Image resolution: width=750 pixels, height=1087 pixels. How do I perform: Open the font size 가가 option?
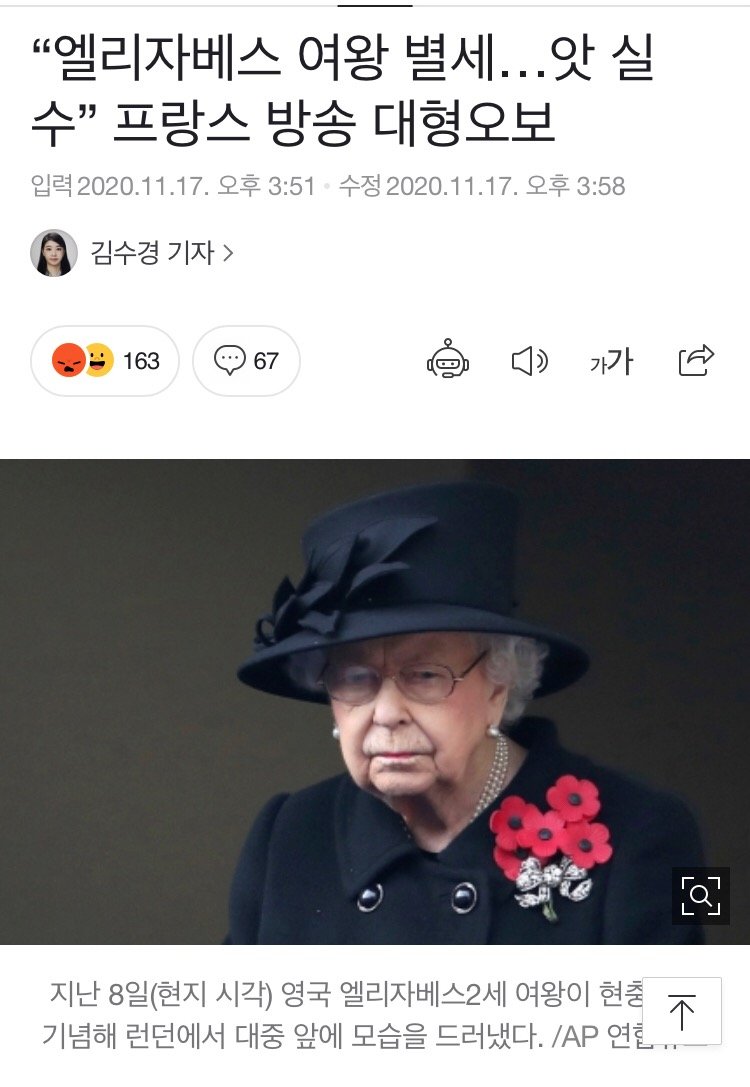pos(611,361)
